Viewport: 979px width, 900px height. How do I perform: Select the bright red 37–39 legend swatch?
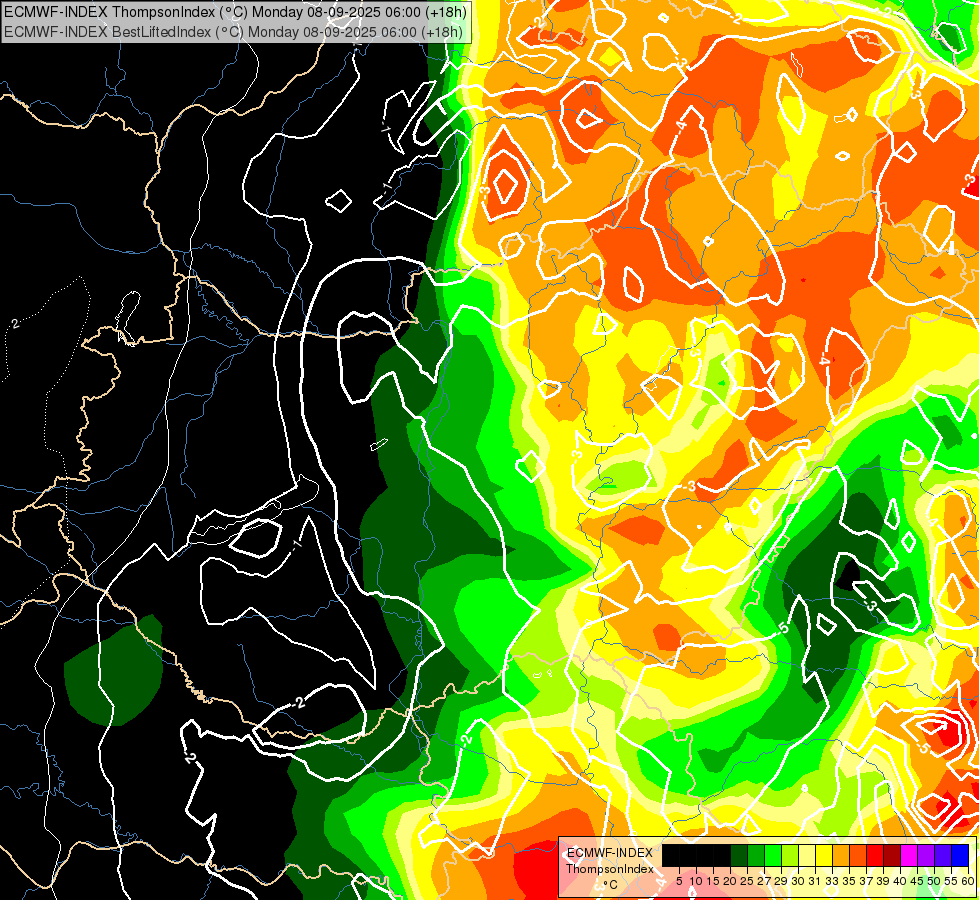coord(875,855)
